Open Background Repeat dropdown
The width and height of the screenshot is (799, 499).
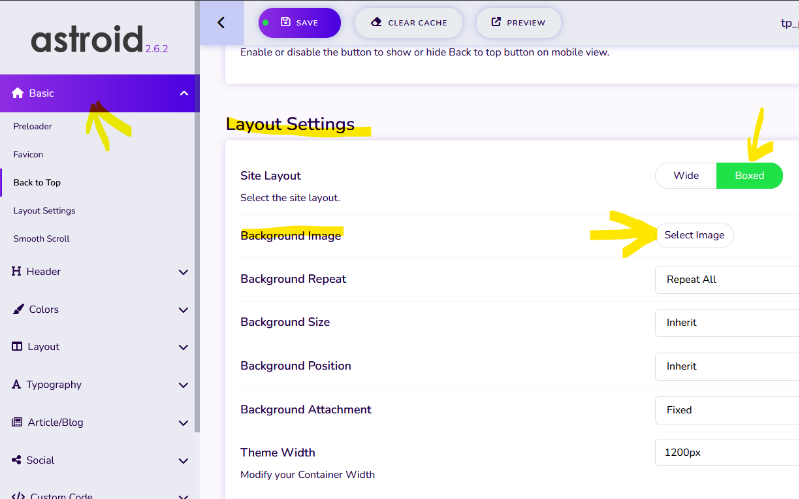727,279
